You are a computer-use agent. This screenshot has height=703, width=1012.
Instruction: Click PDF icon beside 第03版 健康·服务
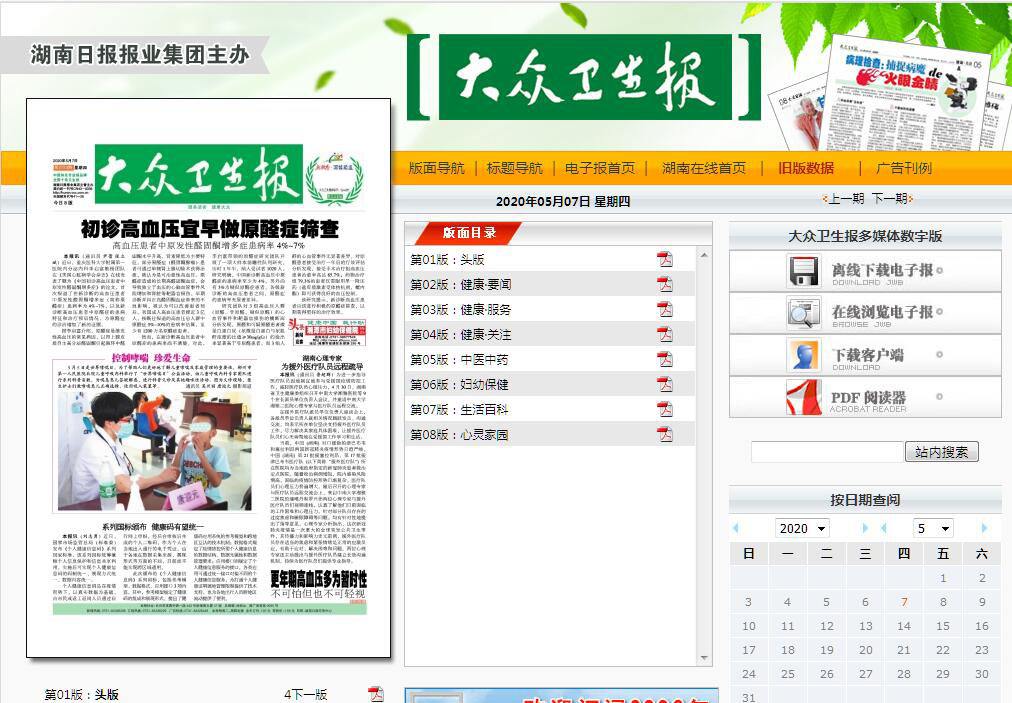coord(664,310)
